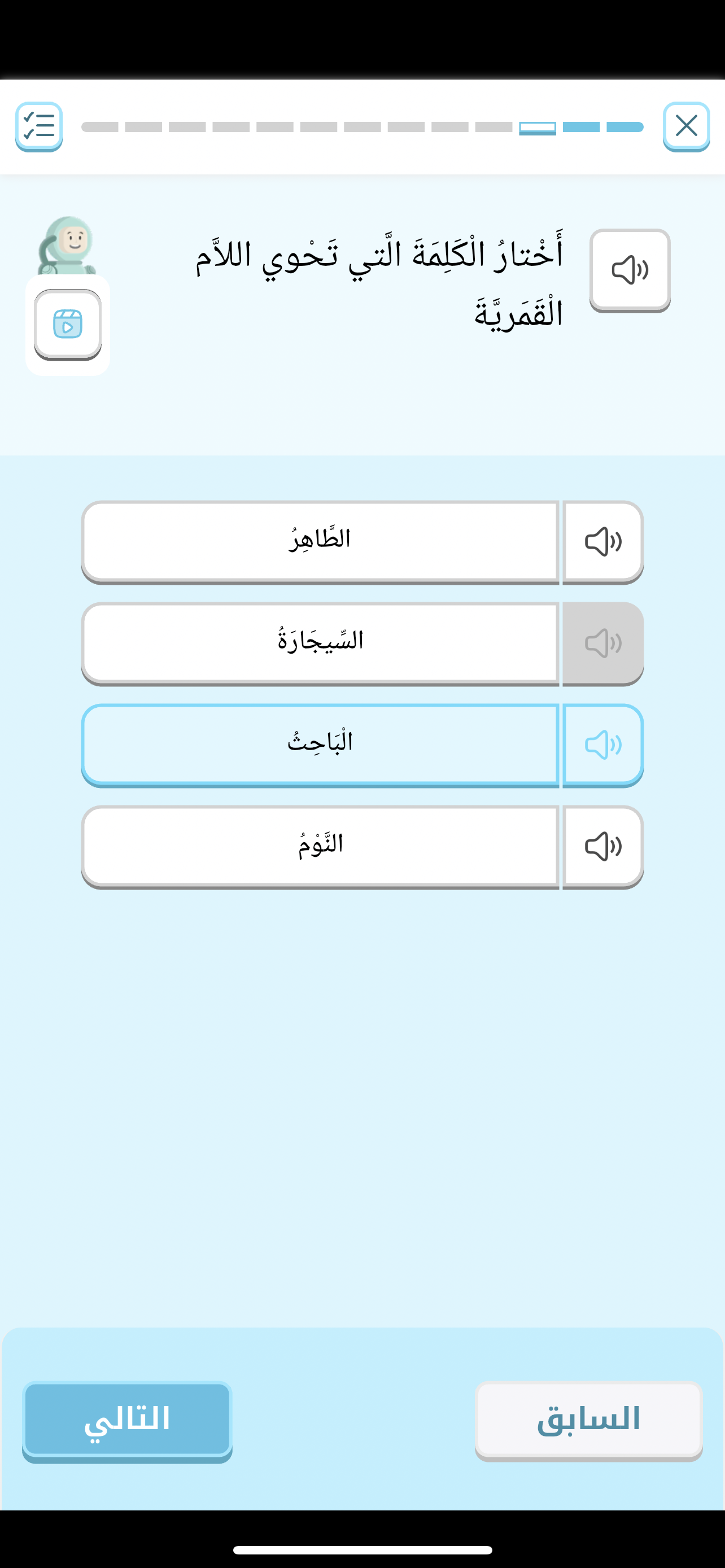Open the video clip help icon
The width and height of the screenshot is (725, 1568).
pyautogui.click(x=68, y=324)
